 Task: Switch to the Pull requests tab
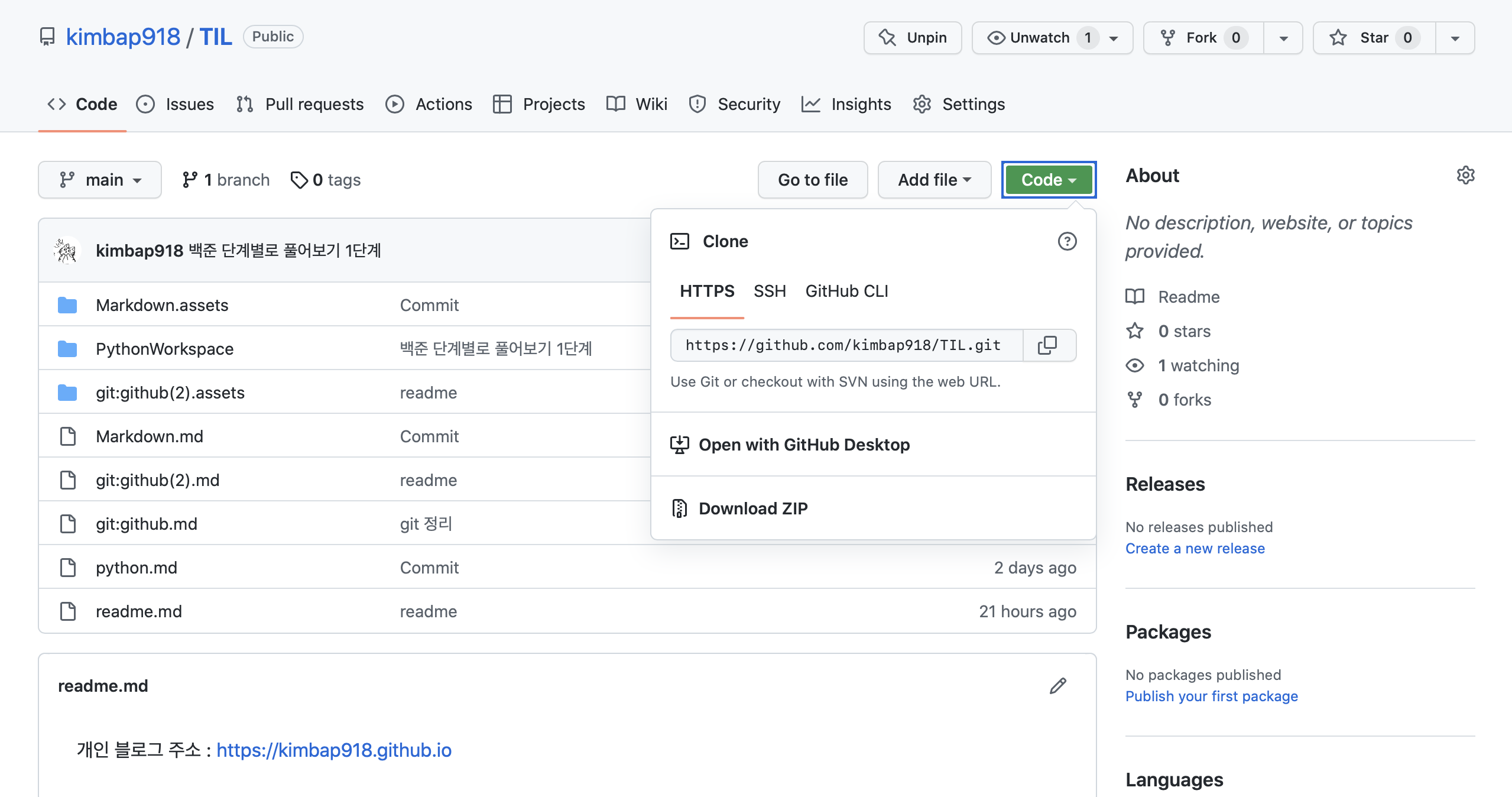click(x=300, y=104)
